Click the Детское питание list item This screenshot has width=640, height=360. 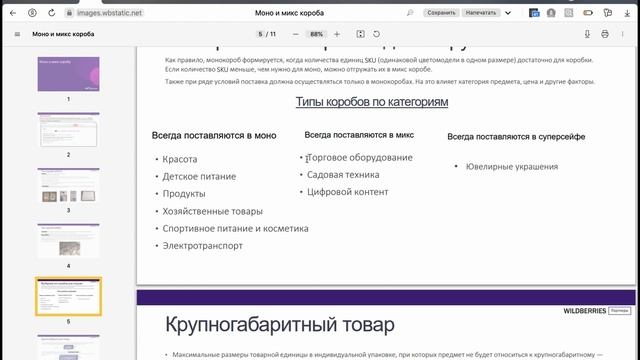[199, 177]
